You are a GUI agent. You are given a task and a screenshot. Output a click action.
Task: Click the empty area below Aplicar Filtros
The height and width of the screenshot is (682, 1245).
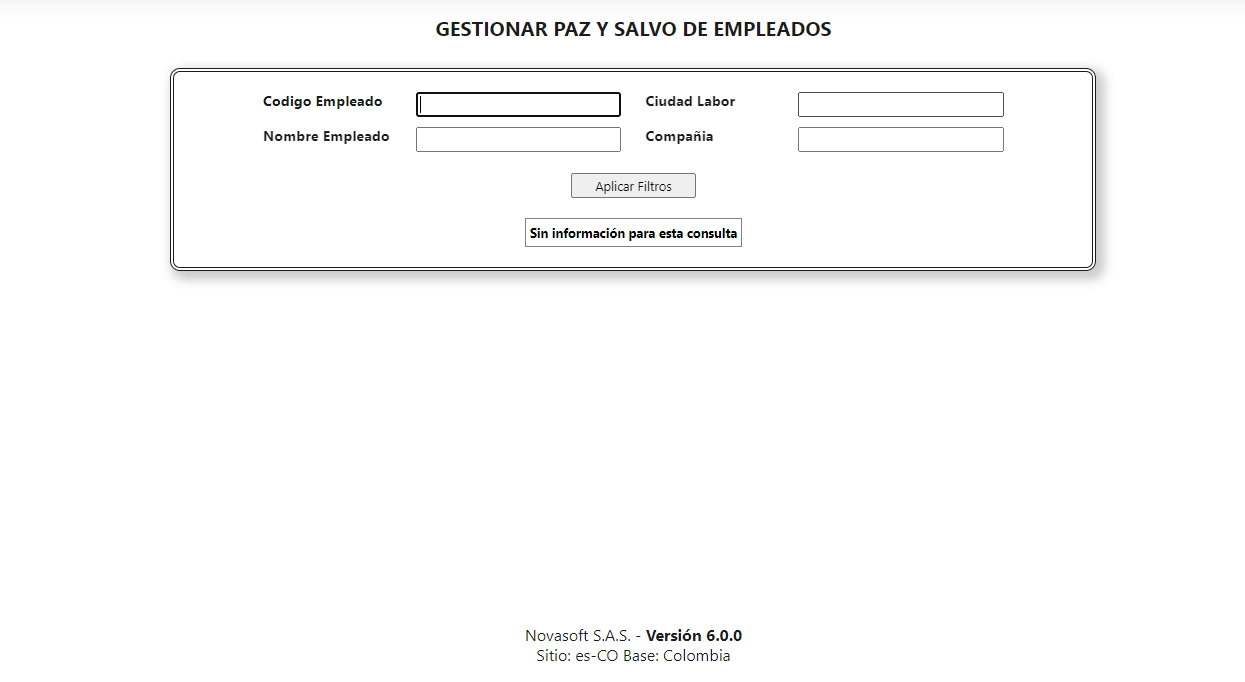(x=633, y=208)
